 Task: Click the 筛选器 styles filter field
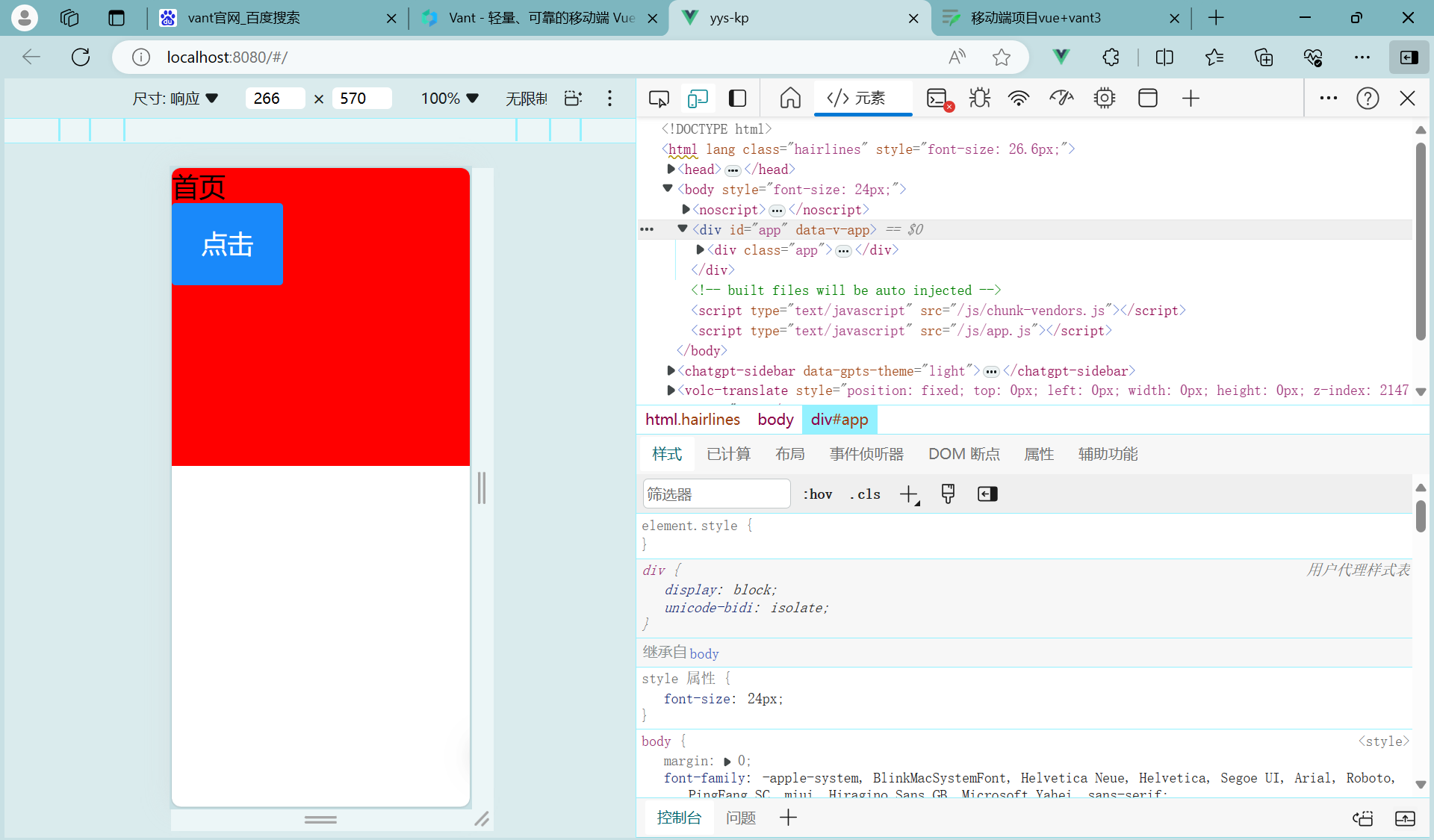pos(716,494)
